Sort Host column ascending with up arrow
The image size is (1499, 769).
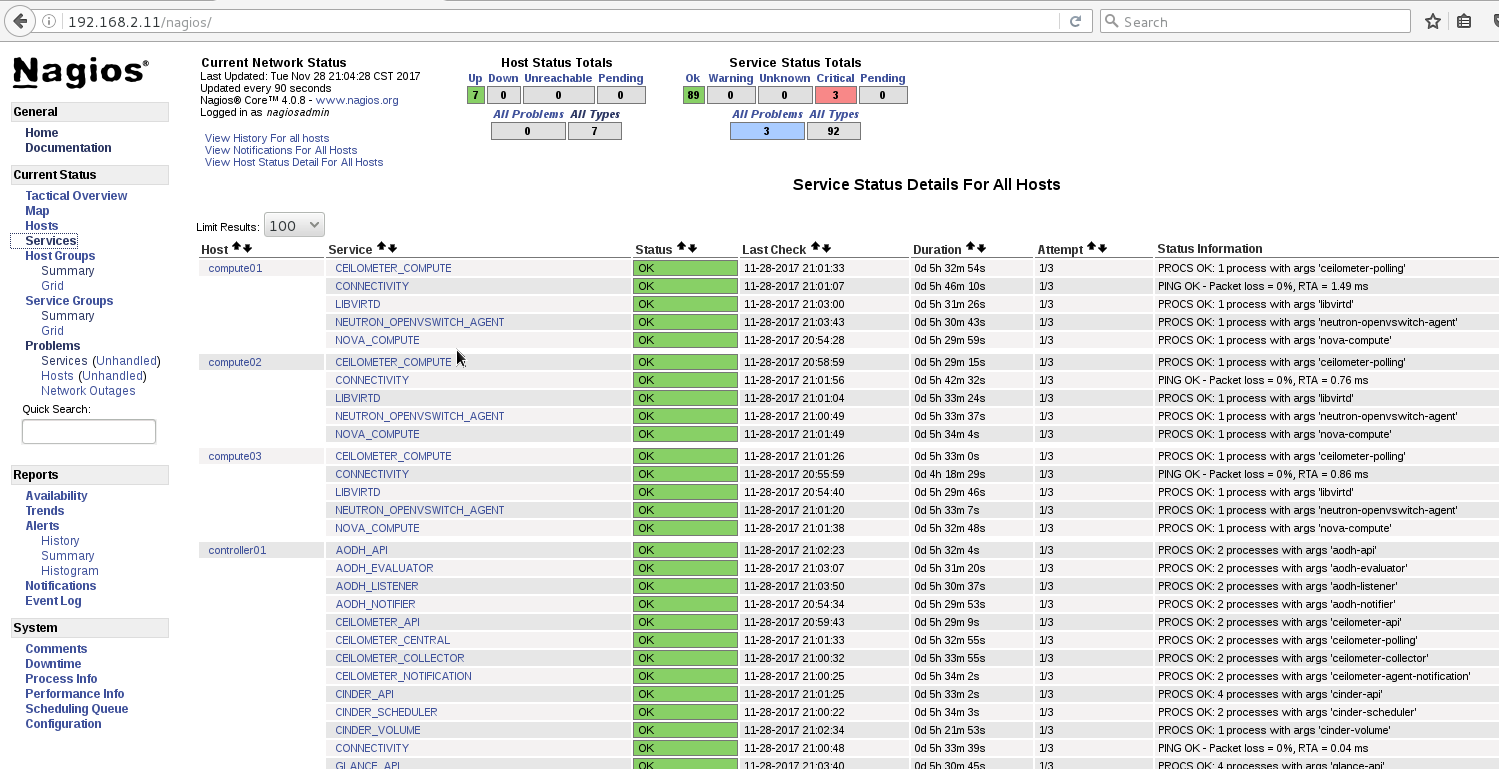237,247
